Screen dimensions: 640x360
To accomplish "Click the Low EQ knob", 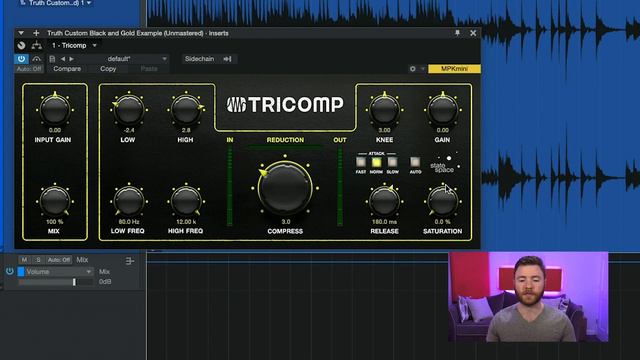I will (129, 109).
